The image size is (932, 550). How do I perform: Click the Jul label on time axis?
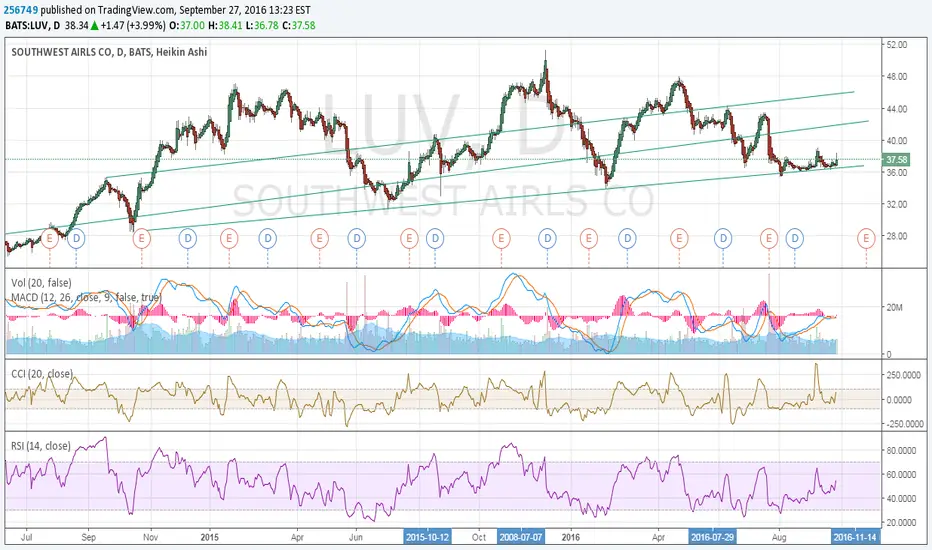point(26,537)
